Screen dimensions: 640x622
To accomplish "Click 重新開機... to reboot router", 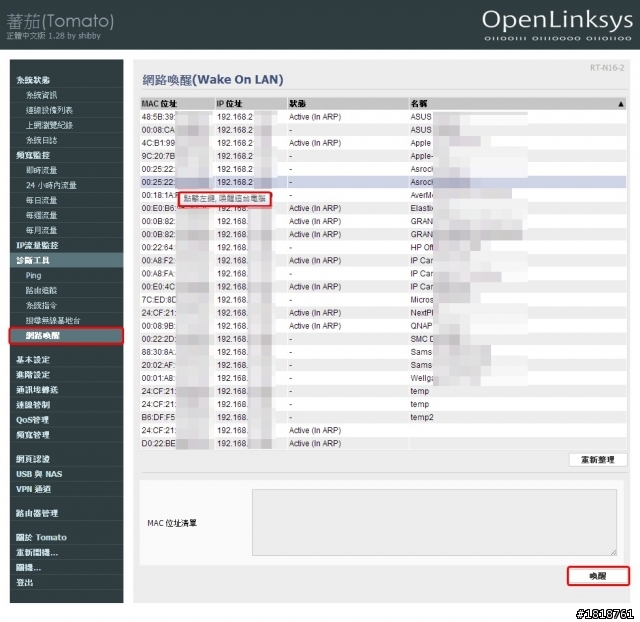I will (37, 552).
